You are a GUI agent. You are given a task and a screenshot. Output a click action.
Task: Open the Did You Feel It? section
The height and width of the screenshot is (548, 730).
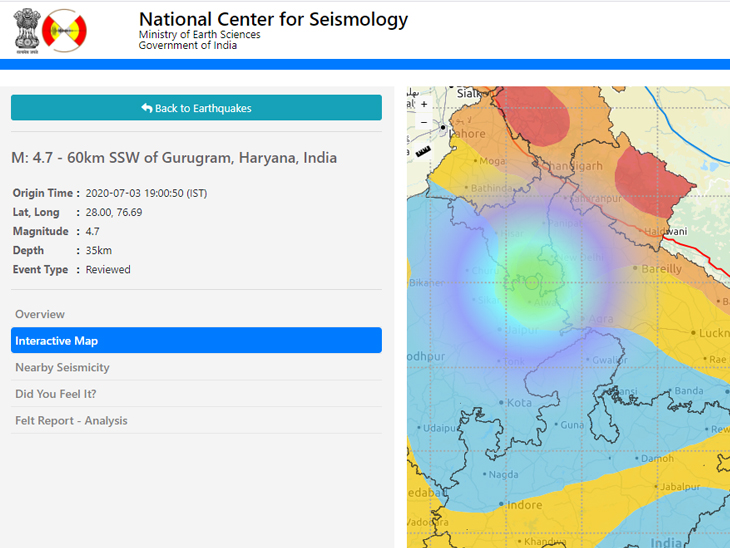[x=55, y=394]
